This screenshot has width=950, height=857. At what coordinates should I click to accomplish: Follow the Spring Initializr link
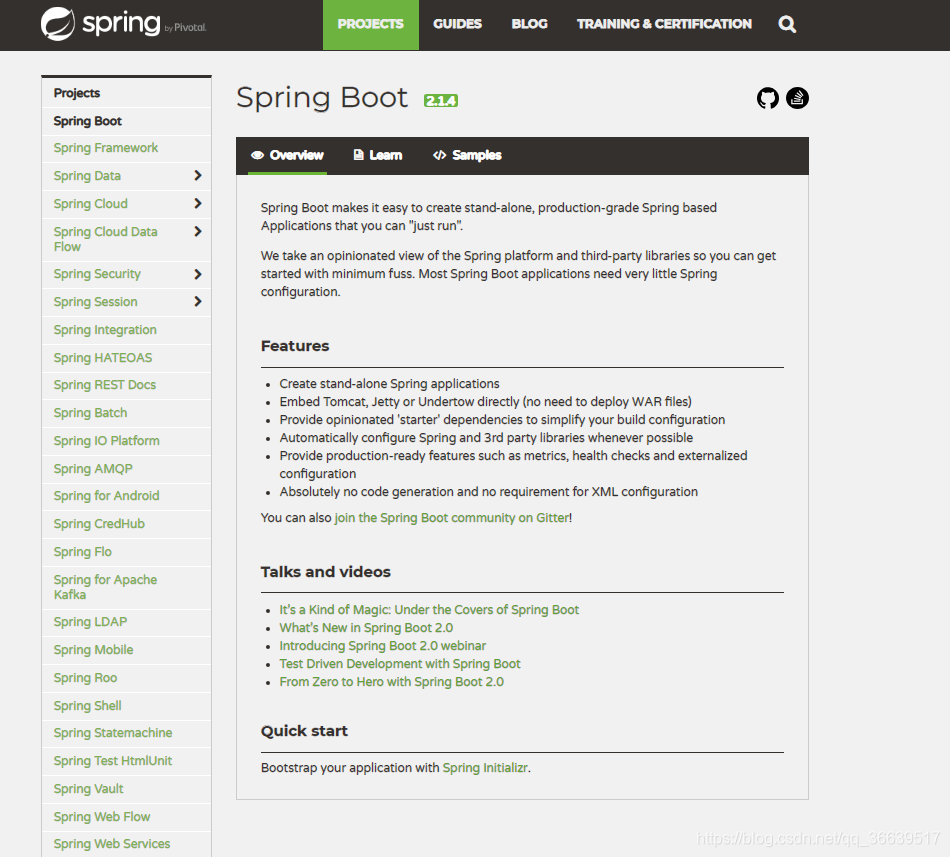[x=485, y=768]
